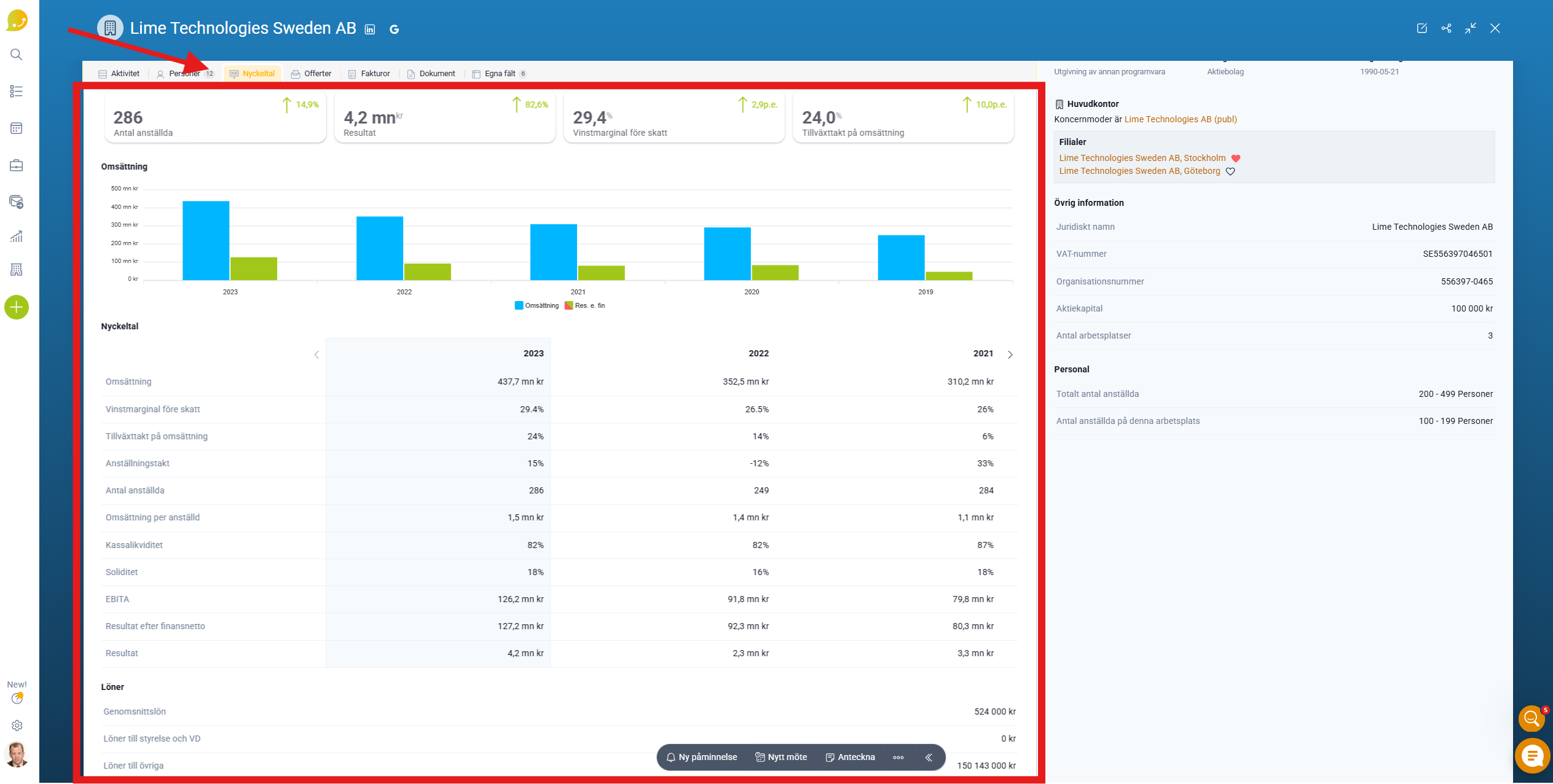Collapse the action bar with double chevron

929,757
